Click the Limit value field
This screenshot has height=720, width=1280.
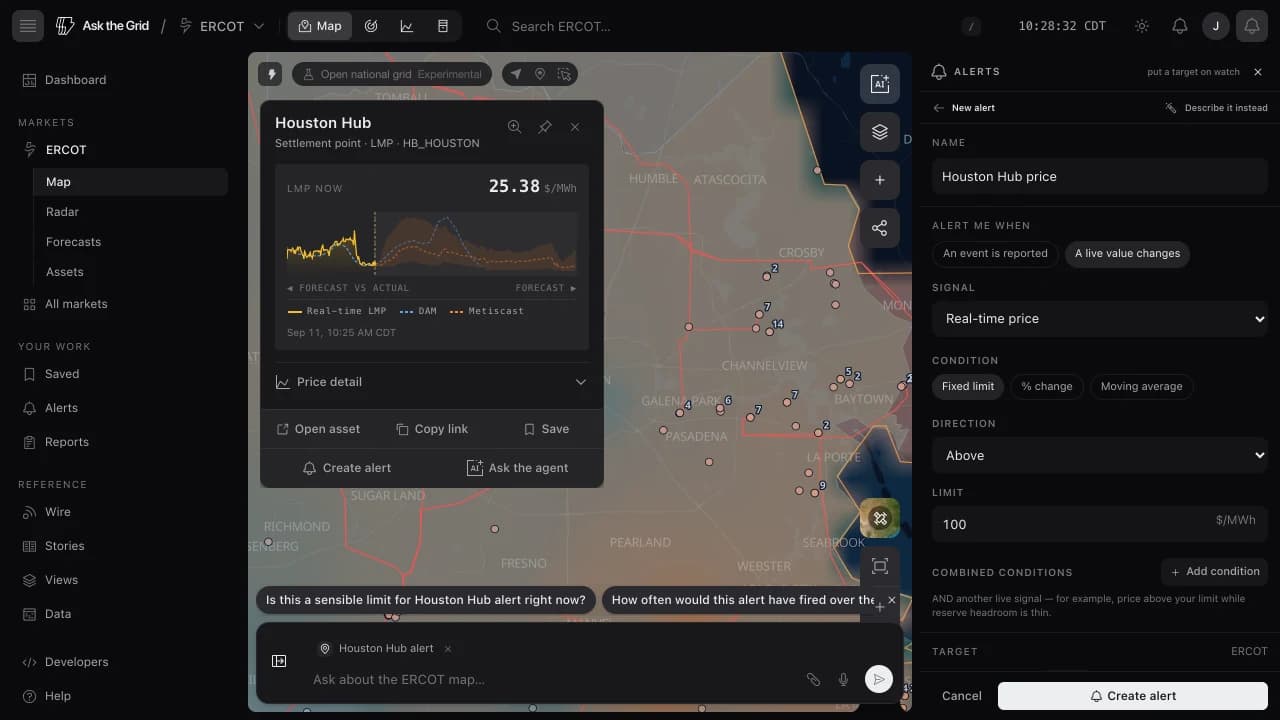point(1100,524)
